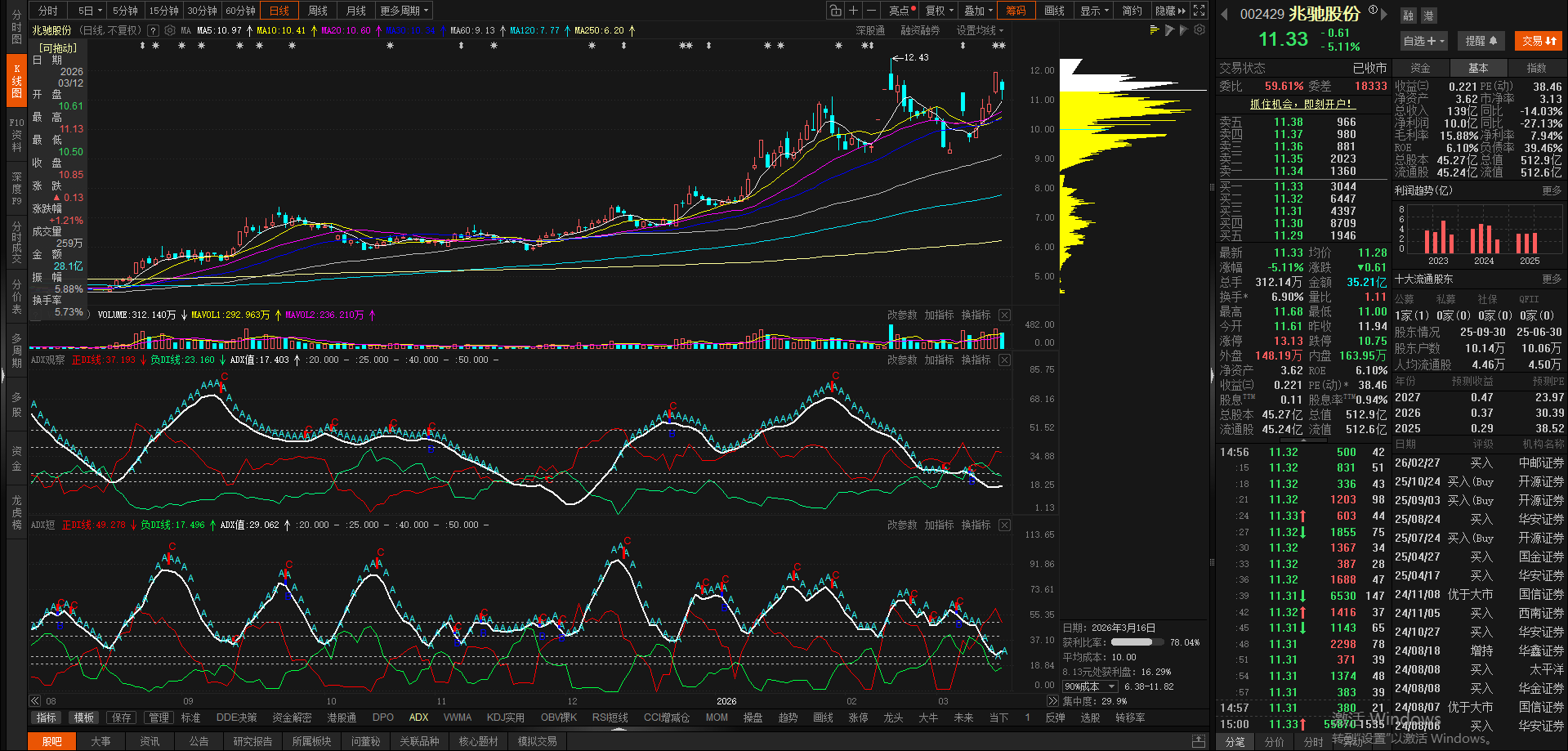Screen dimensions: 1568x751
Task: Close the volume indicator panel
Action: (1004, 315)
